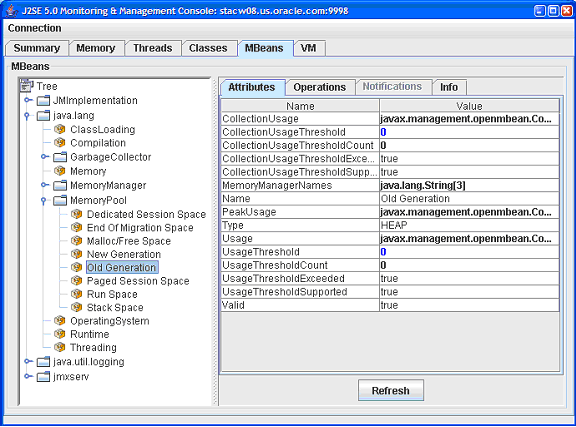
Task: Open the CollectionUsage composite value
Action: [x=469, y=119]
